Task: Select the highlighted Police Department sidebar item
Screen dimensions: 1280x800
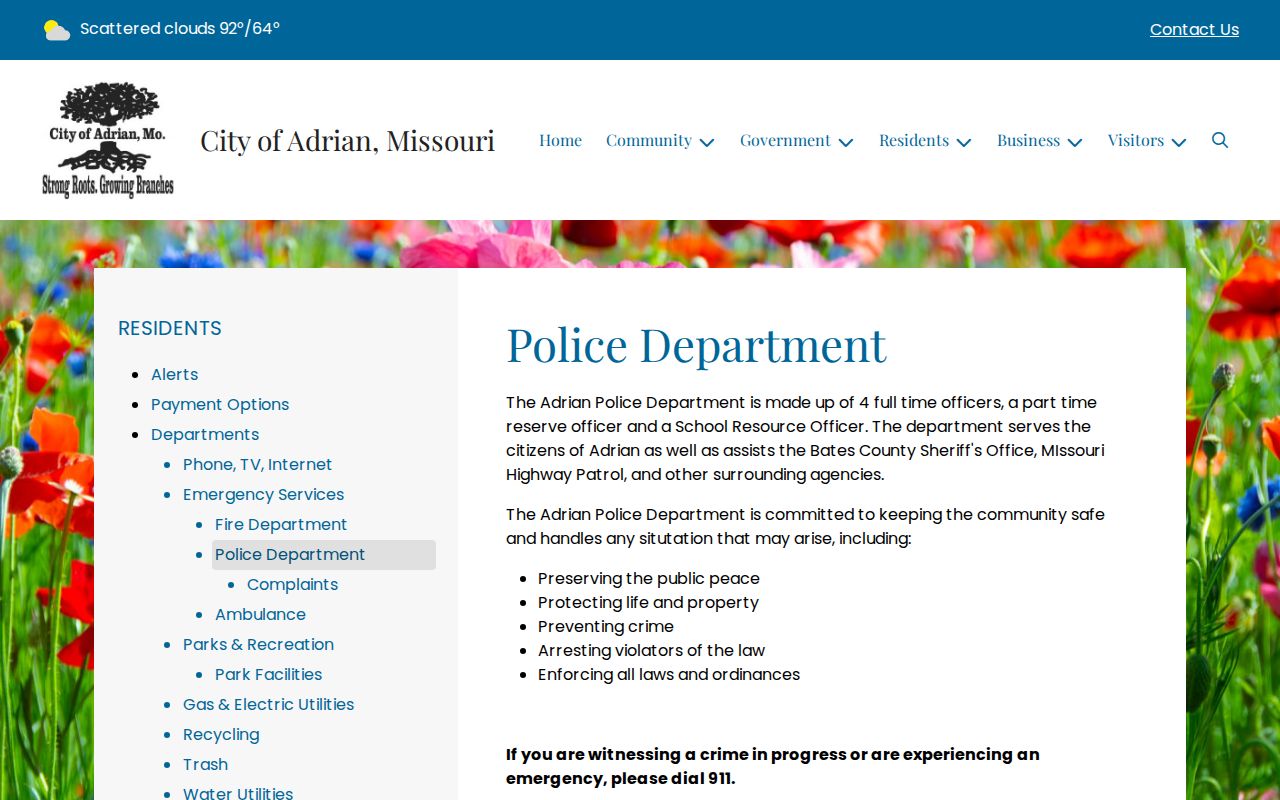Action: pos(324,555)
